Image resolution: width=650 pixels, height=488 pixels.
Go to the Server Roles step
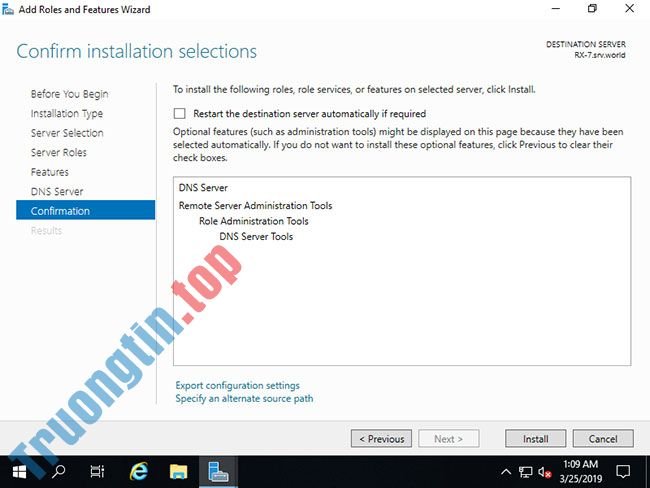tap(58, 153)
